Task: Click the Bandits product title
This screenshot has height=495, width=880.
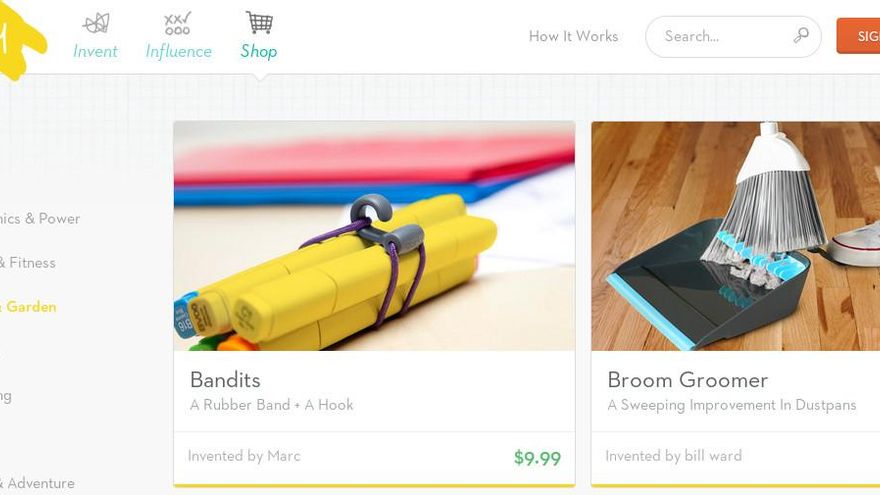Action: (225, 380)
